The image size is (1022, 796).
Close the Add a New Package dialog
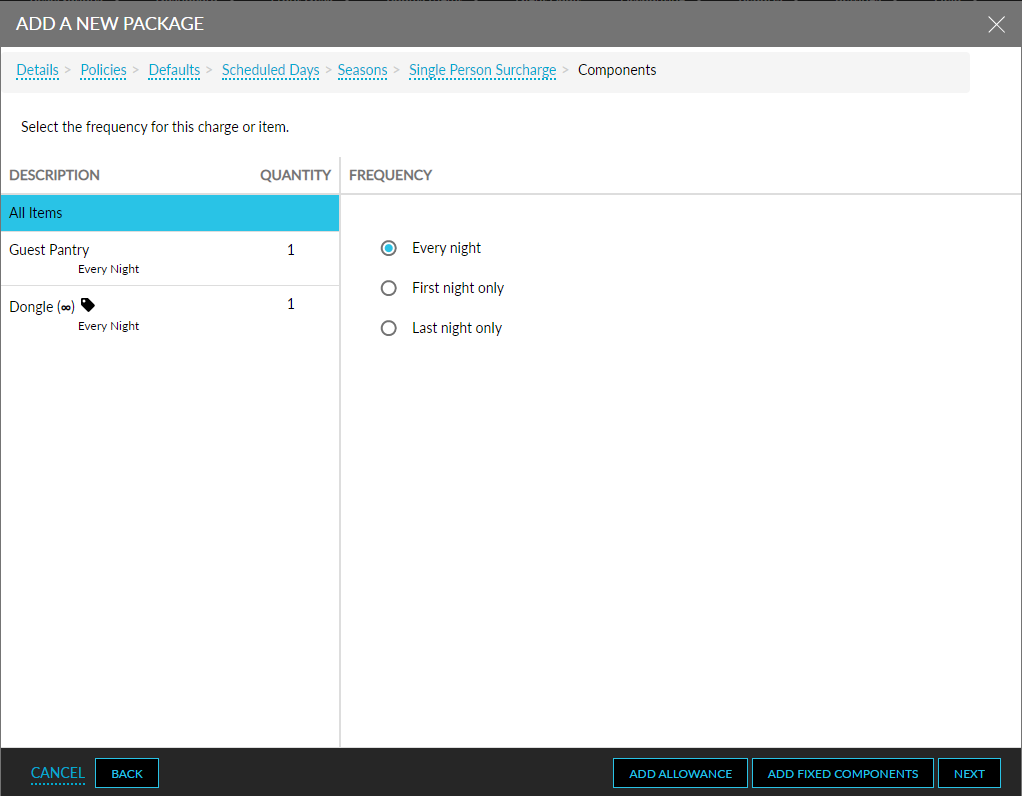pos(996,25)
